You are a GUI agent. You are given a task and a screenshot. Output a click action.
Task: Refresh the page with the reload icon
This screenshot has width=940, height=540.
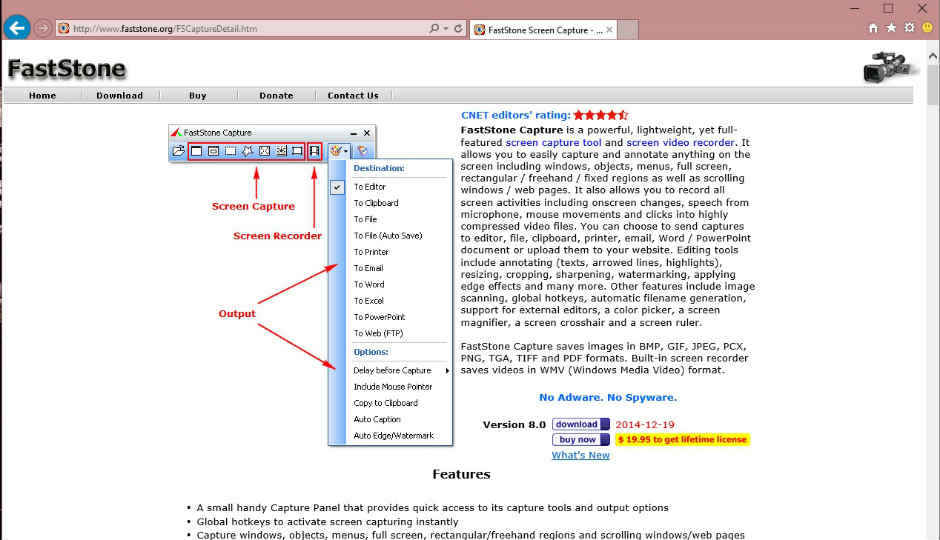coord(458,28)
